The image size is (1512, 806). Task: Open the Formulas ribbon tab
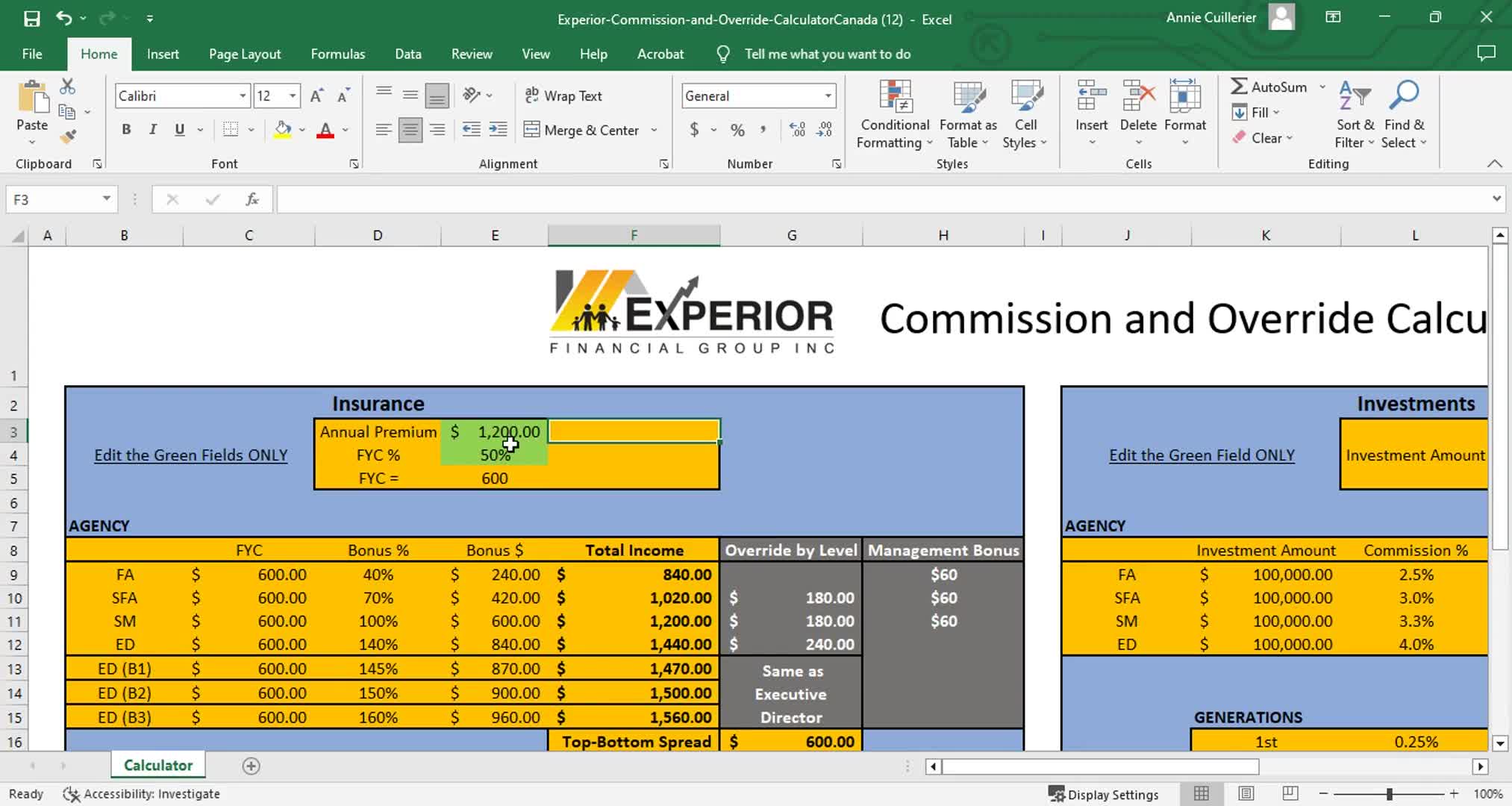click(337, 54)
